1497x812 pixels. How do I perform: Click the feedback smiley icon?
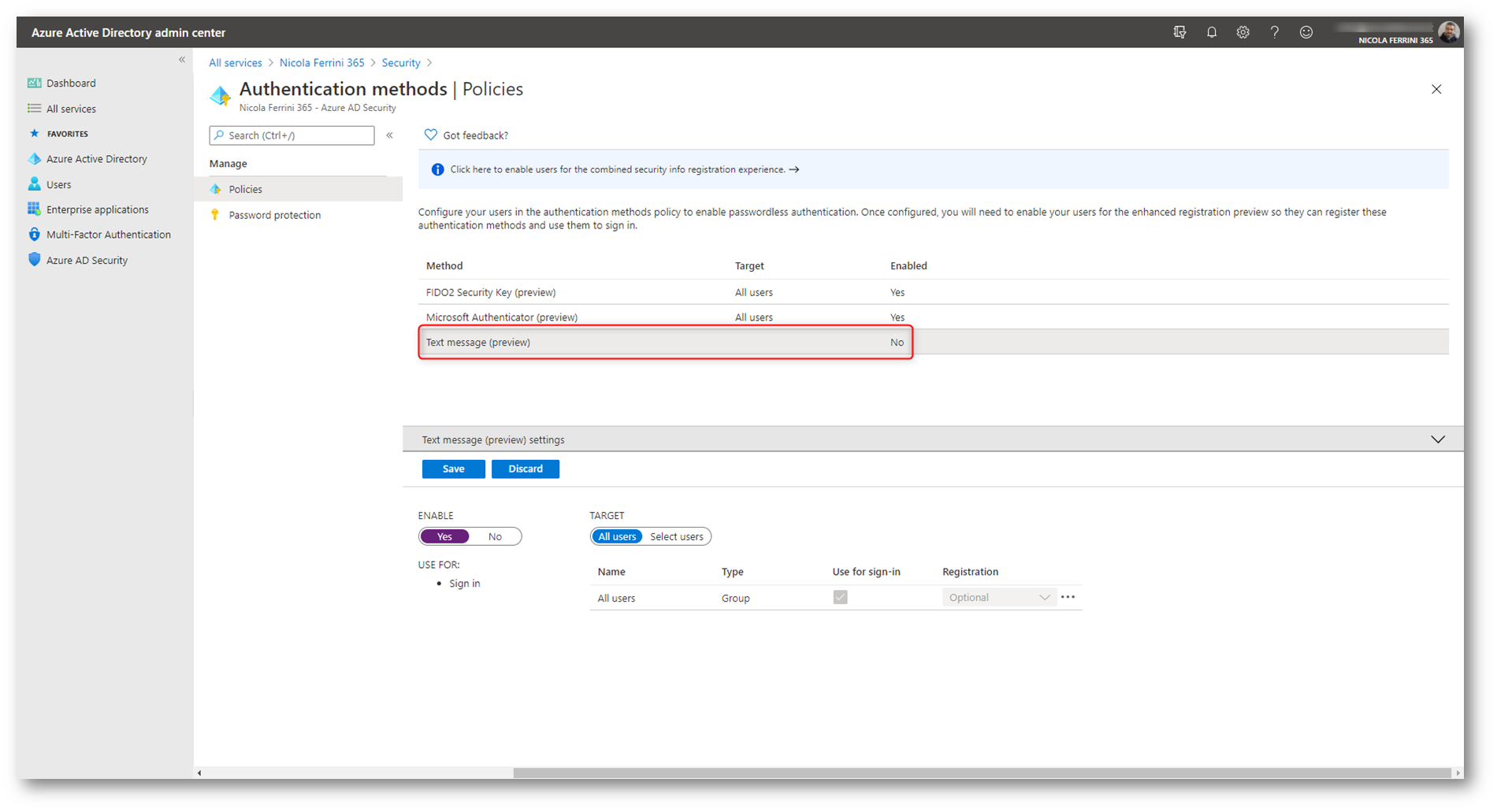(1306, 32)
